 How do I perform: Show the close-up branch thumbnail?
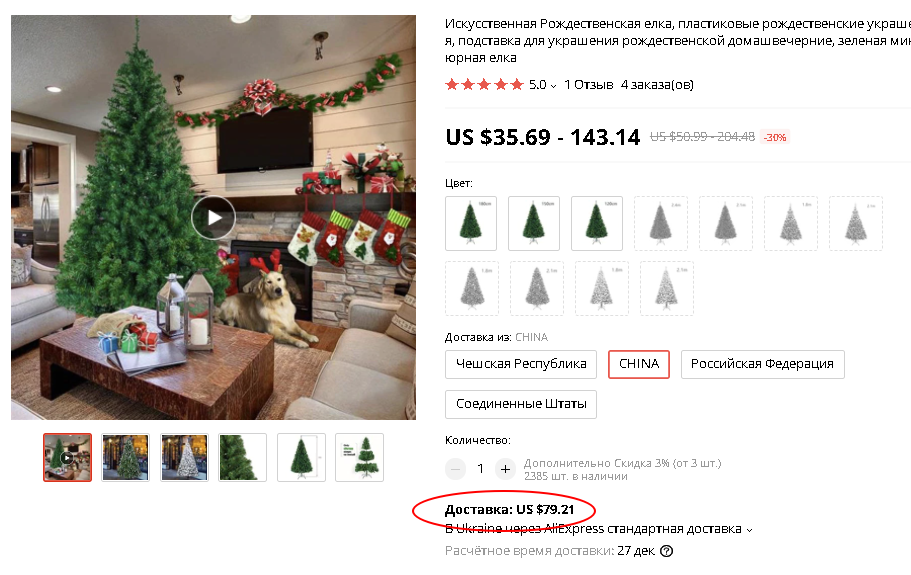[242, 458]
